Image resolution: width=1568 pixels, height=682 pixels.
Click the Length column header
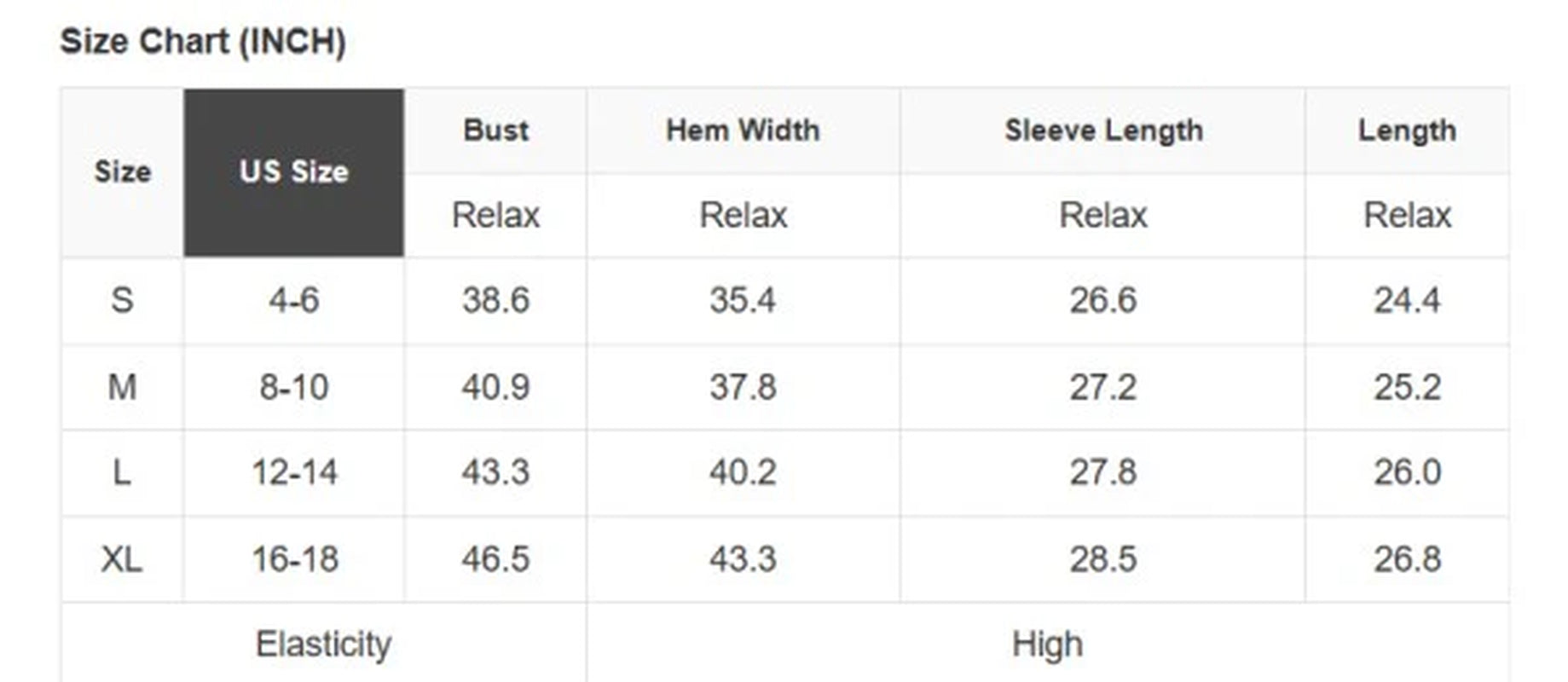click(1407, 130)
